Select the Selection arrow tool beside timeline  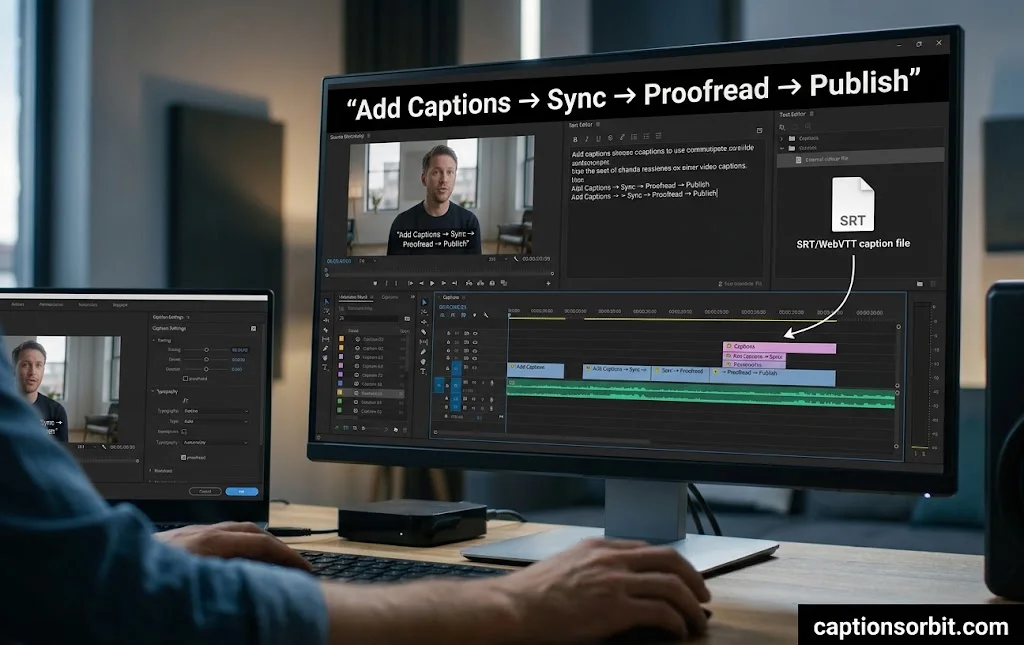tap(424, 302)
